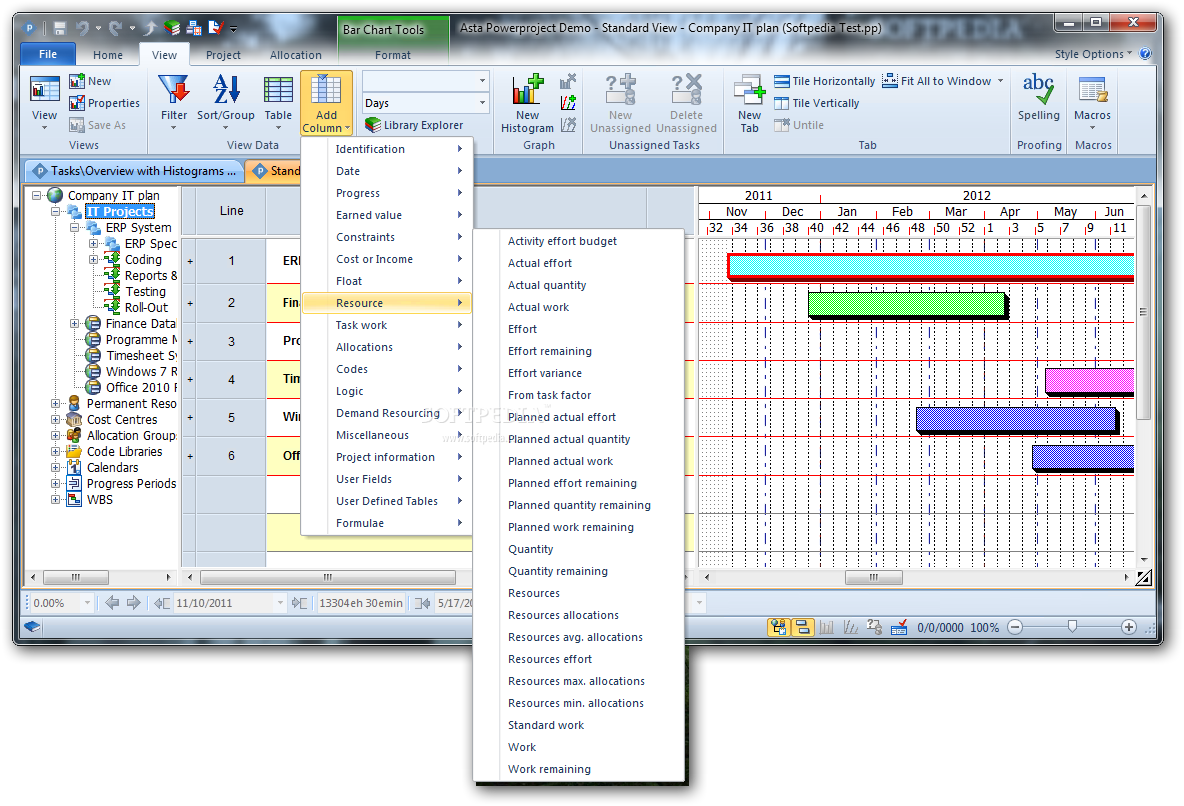The height and width of the screenshot is (806, 1184).
Task: Open the Task work submenu
Action: (387, 325)
